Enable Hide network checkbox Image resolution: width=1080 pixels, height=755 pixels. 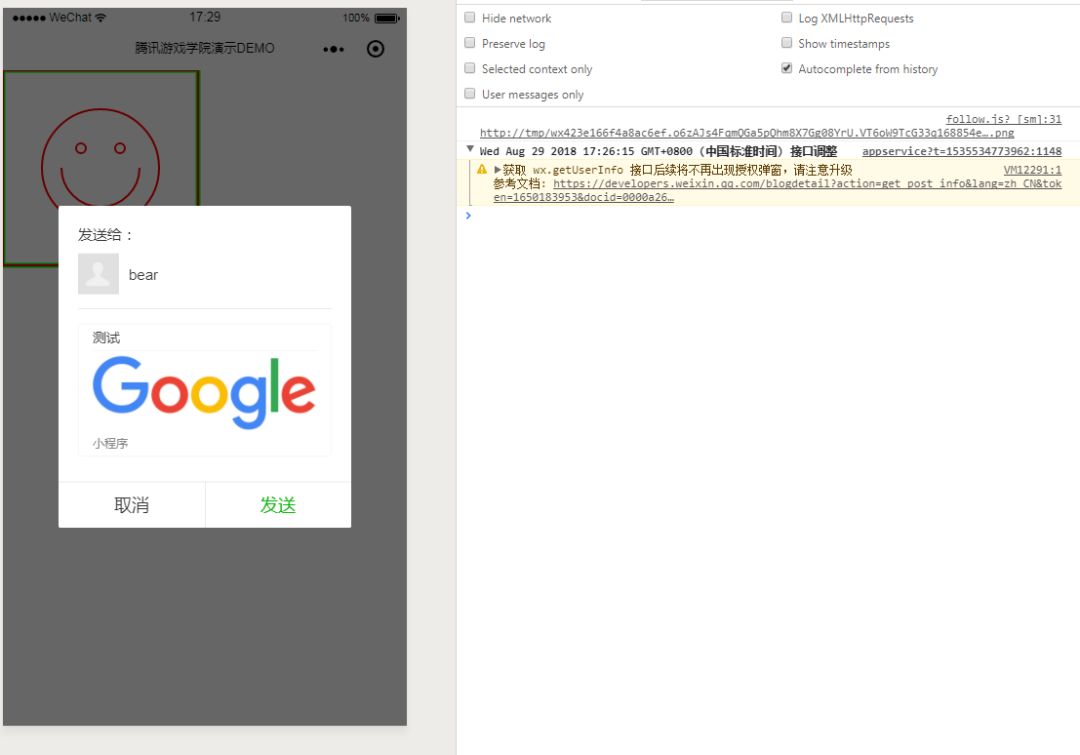470,17
